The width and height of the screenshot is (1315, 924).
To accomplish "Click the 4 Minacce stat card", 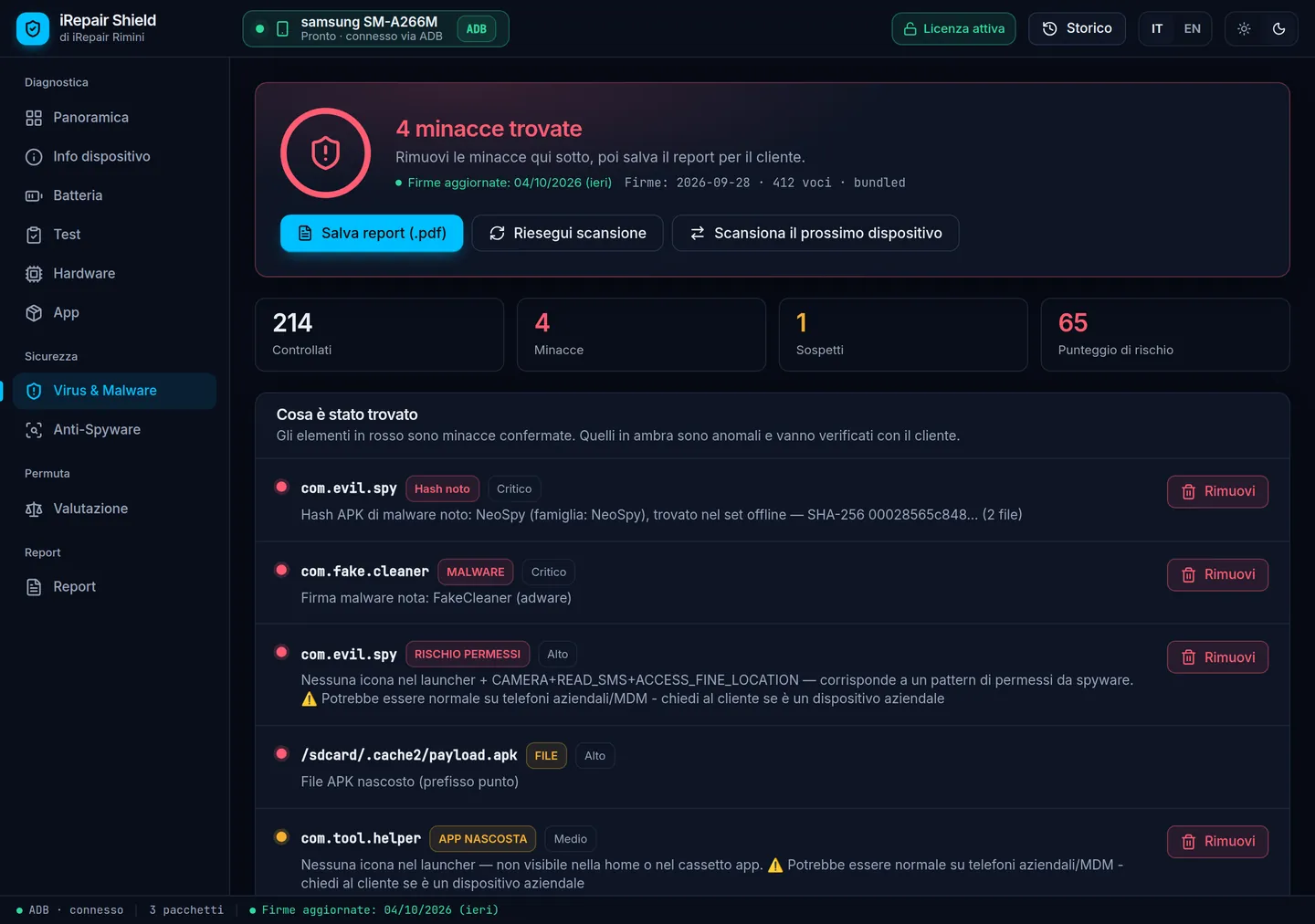I will (x=641, y=335).
